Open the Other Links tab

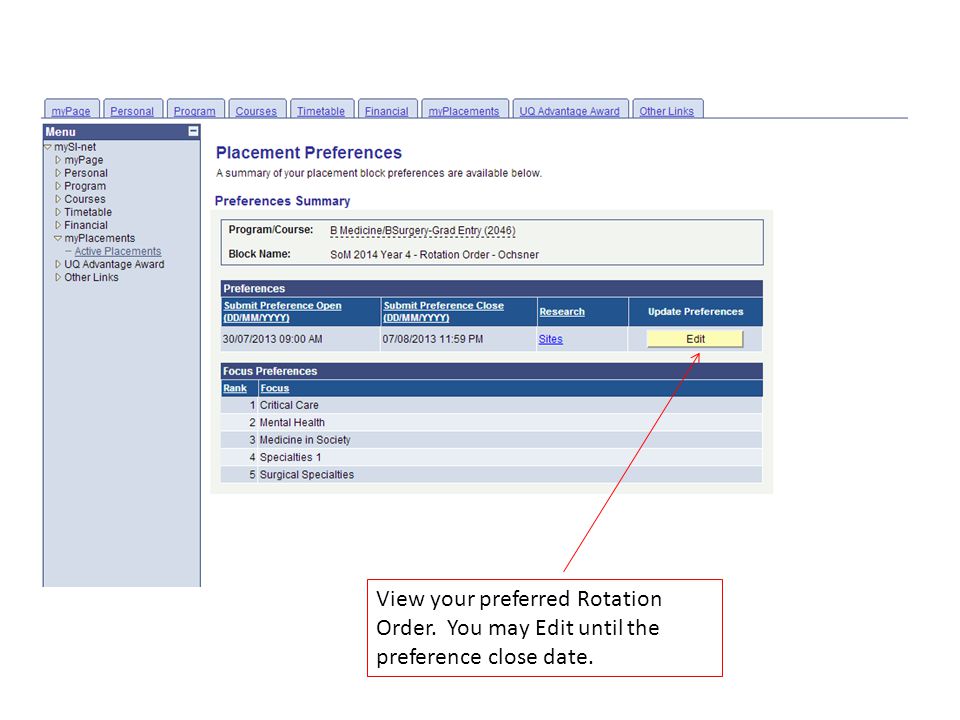[x=667, y=111]
